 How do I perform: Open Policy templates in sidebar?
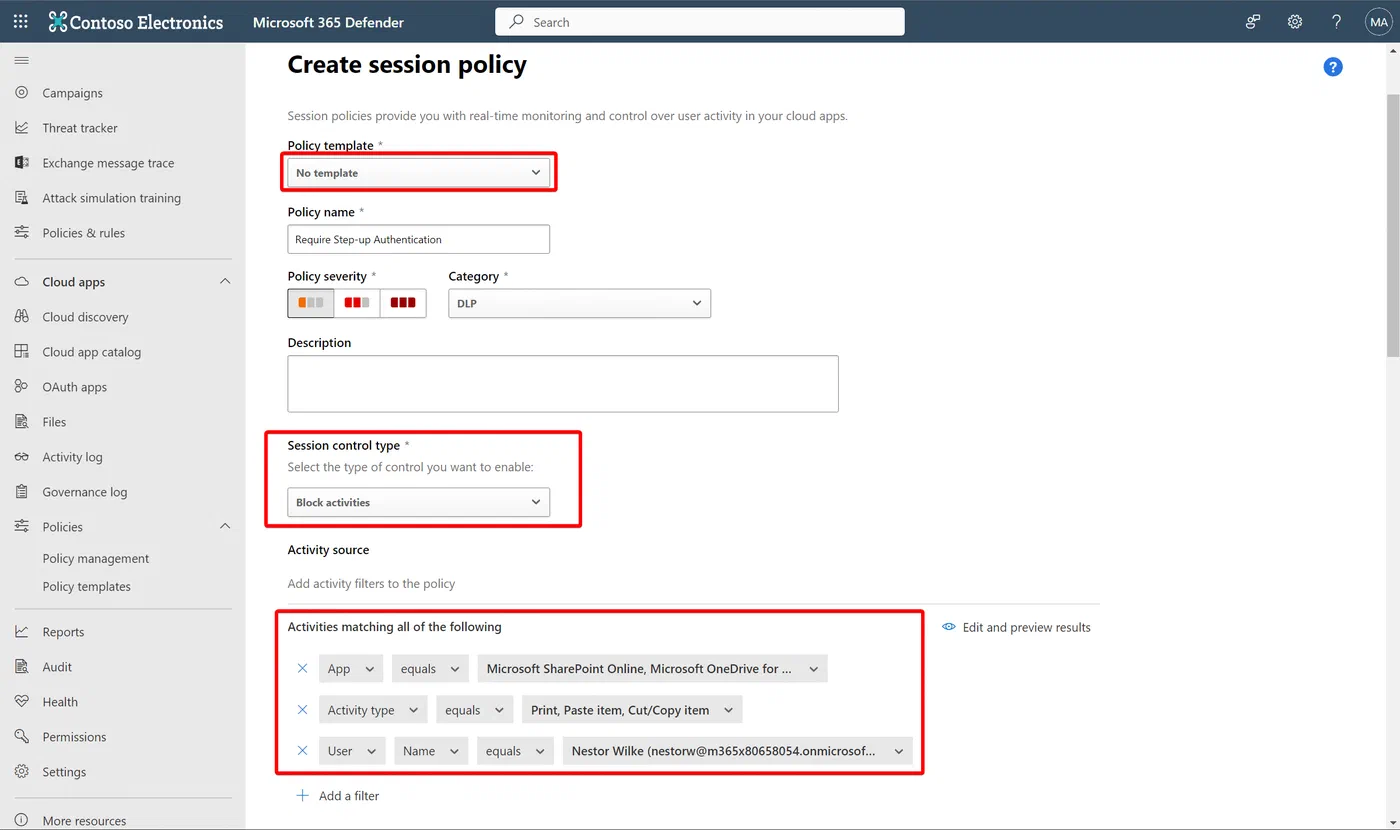pos(87,587)
